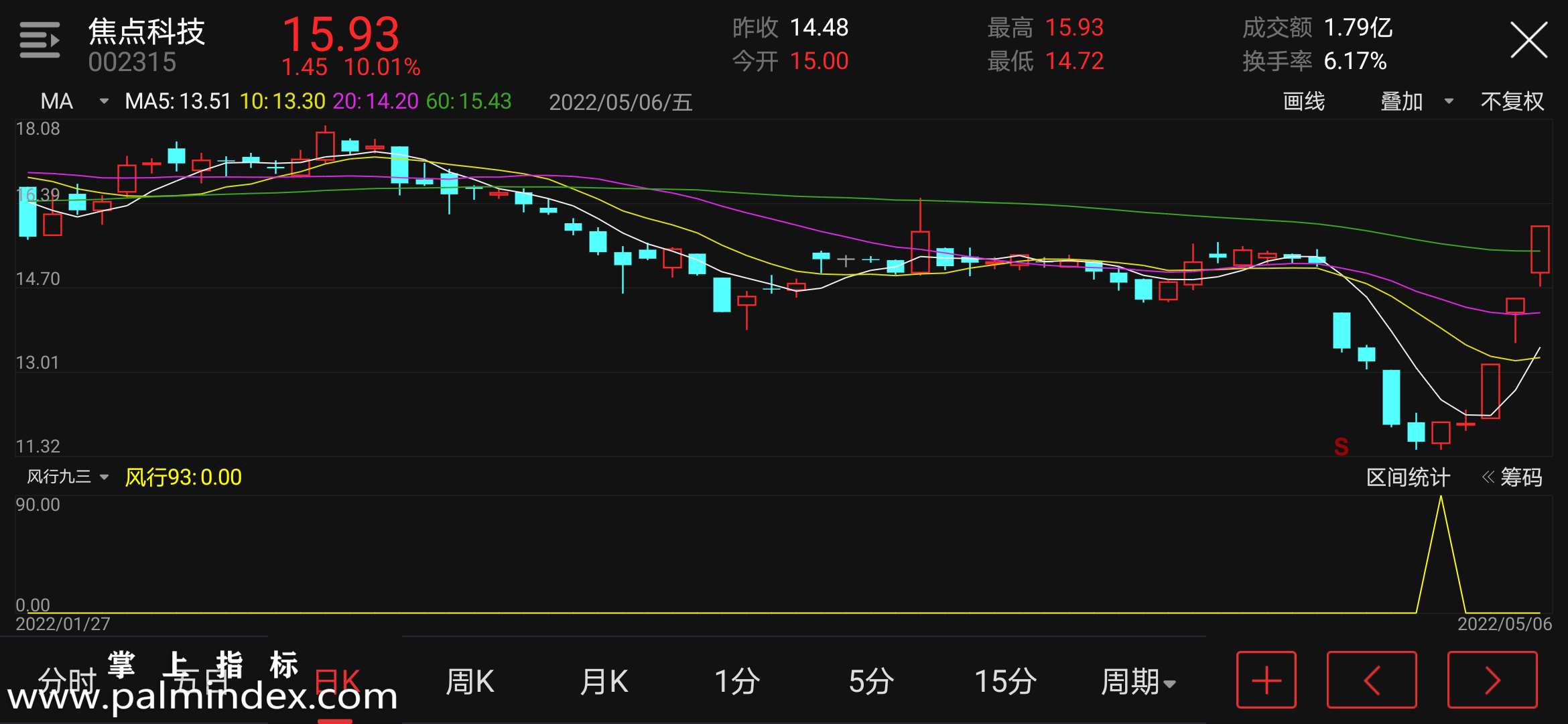This screenshot has width=1568, height=724.
Task: Click the MA 10: 13.30 value
Action: point(282,101)
